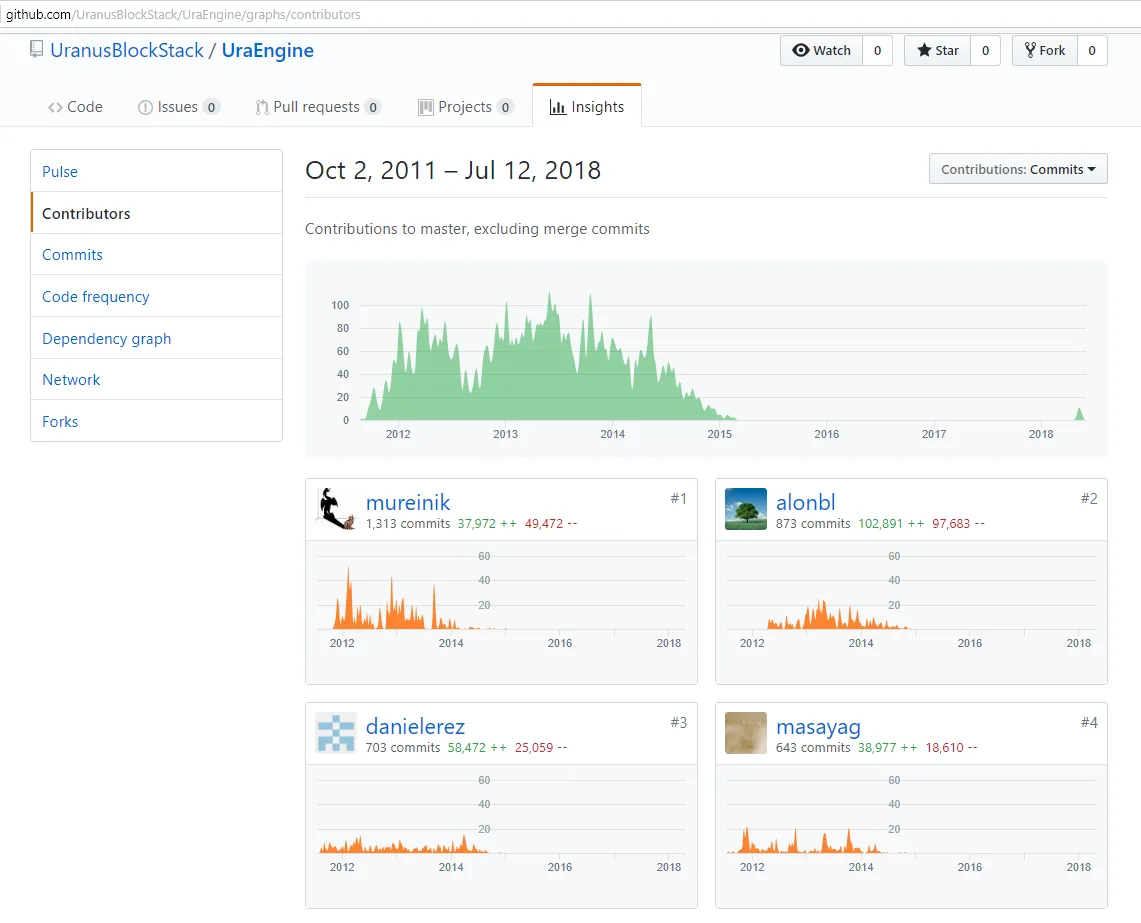Click the #4 rank on masayag card

1089,723
